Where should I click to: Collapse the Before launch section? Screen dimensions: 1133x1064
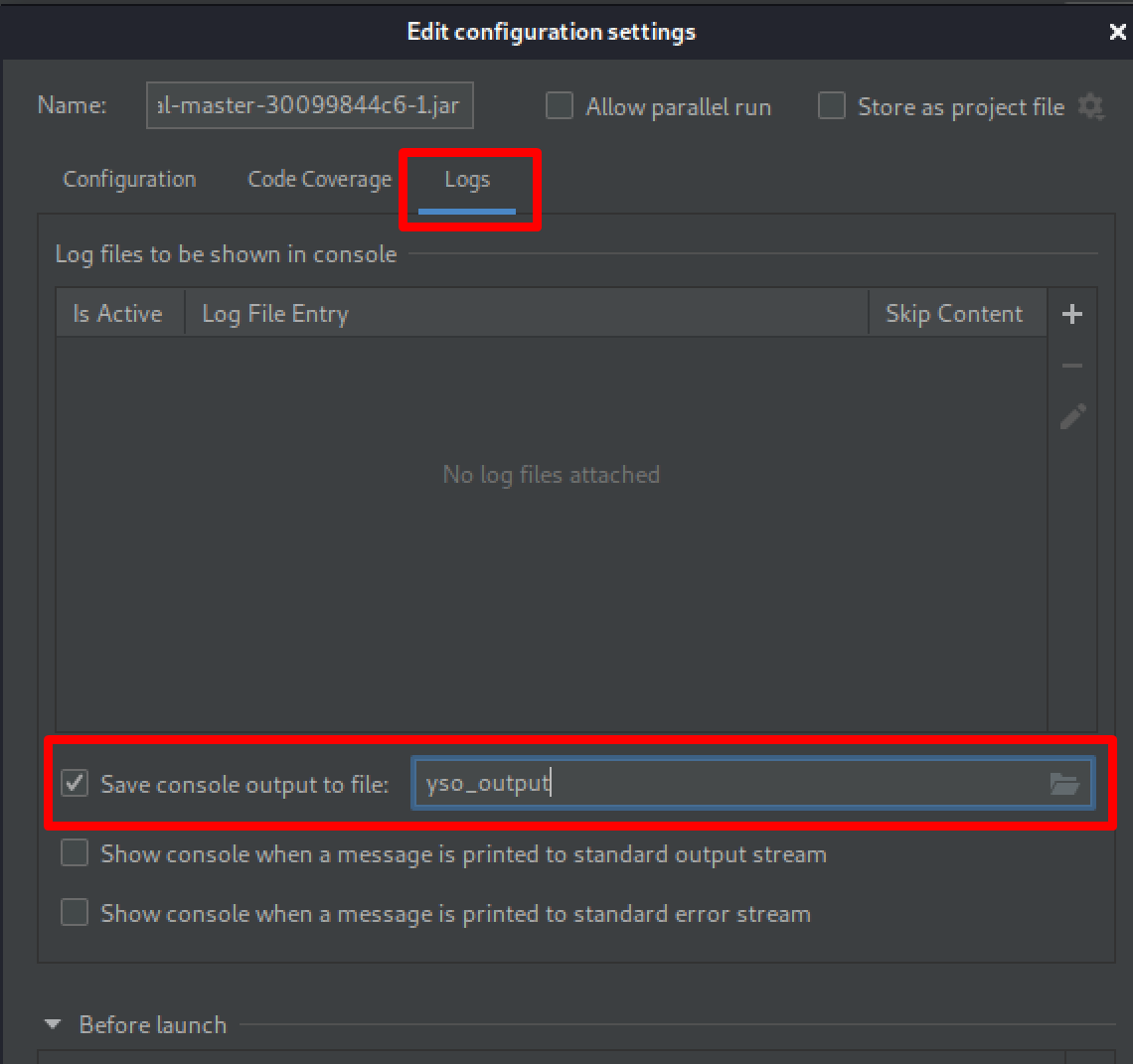tap(52, 1024)
